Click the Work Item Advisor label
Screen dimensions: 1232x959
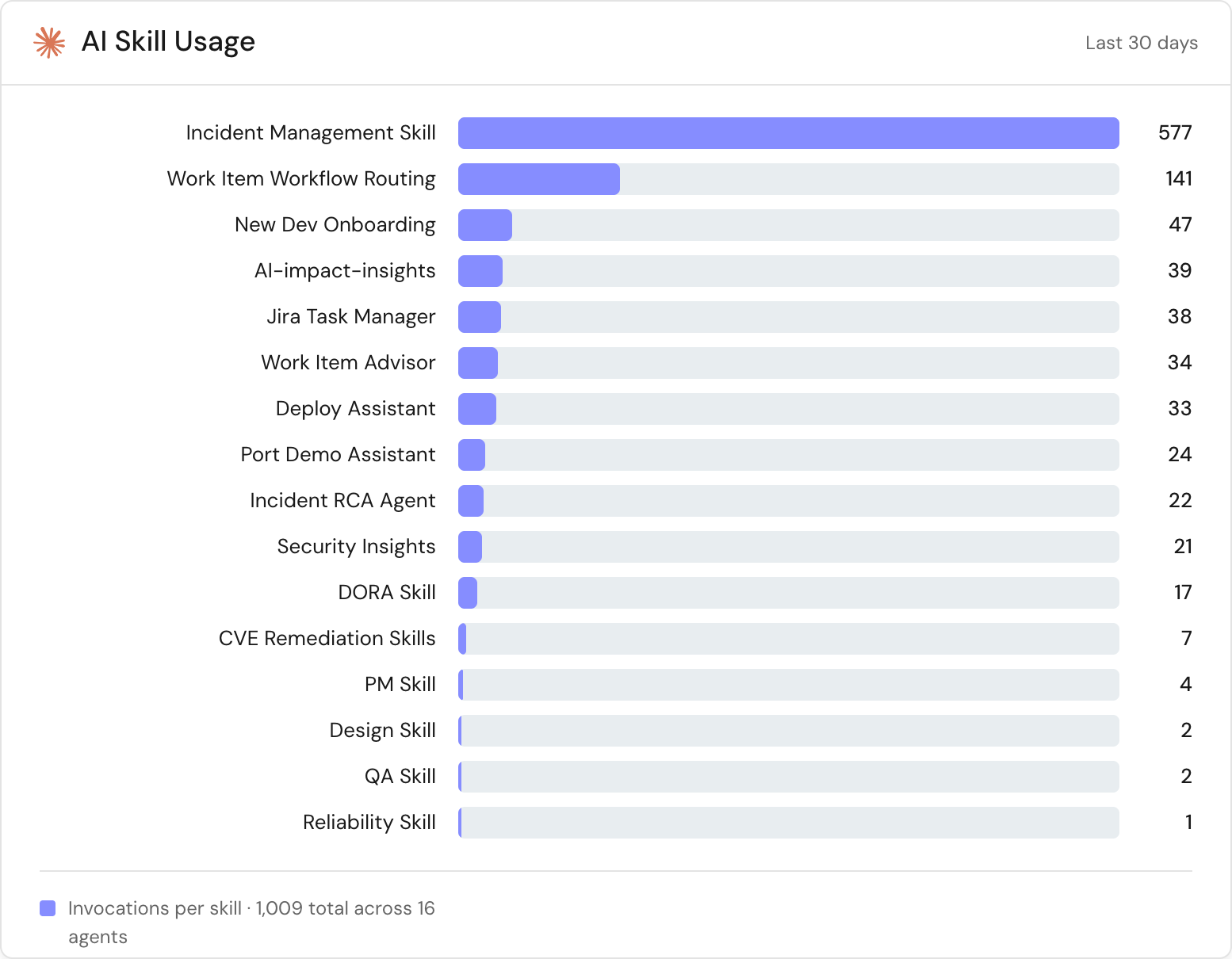pos(349,363)
